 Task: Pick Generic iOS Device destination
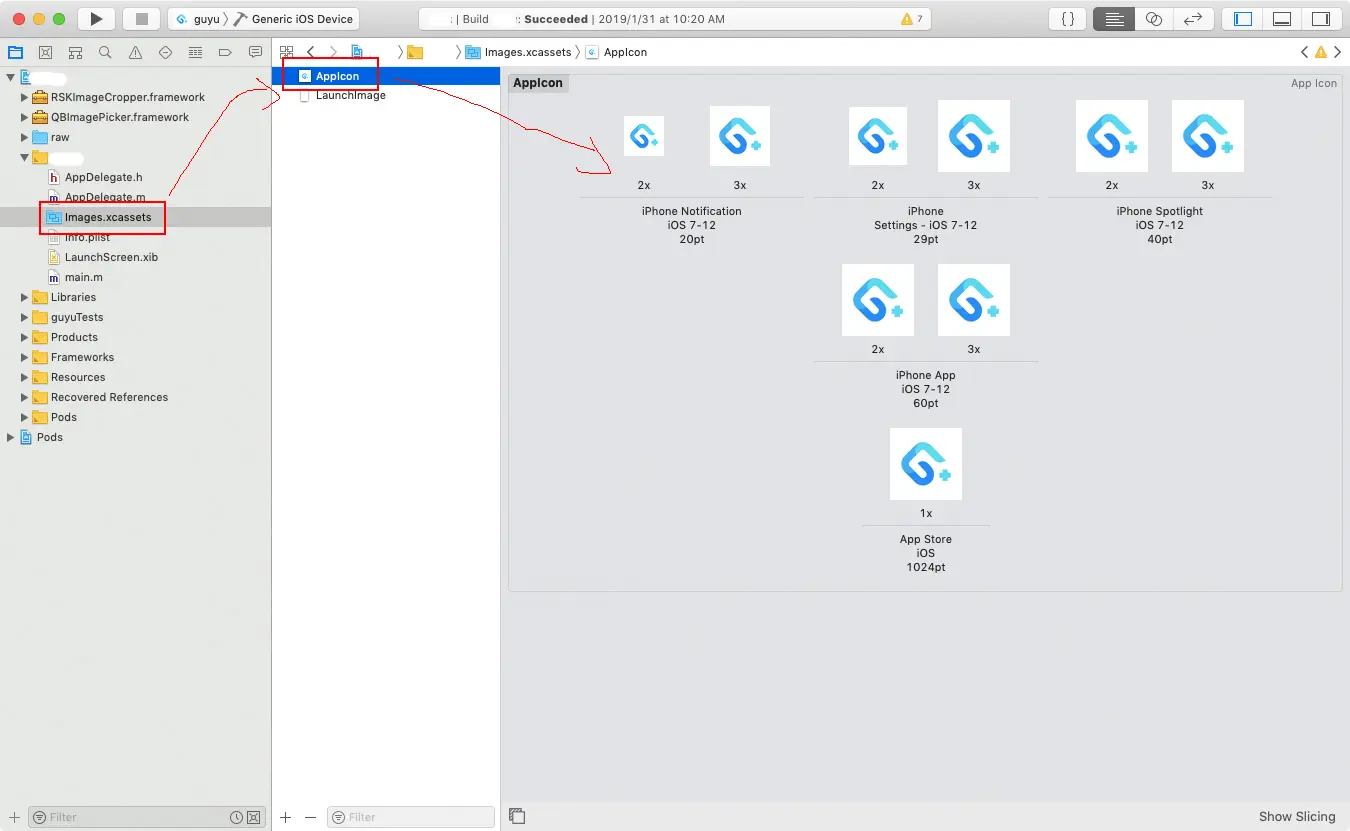pos(294,19)
